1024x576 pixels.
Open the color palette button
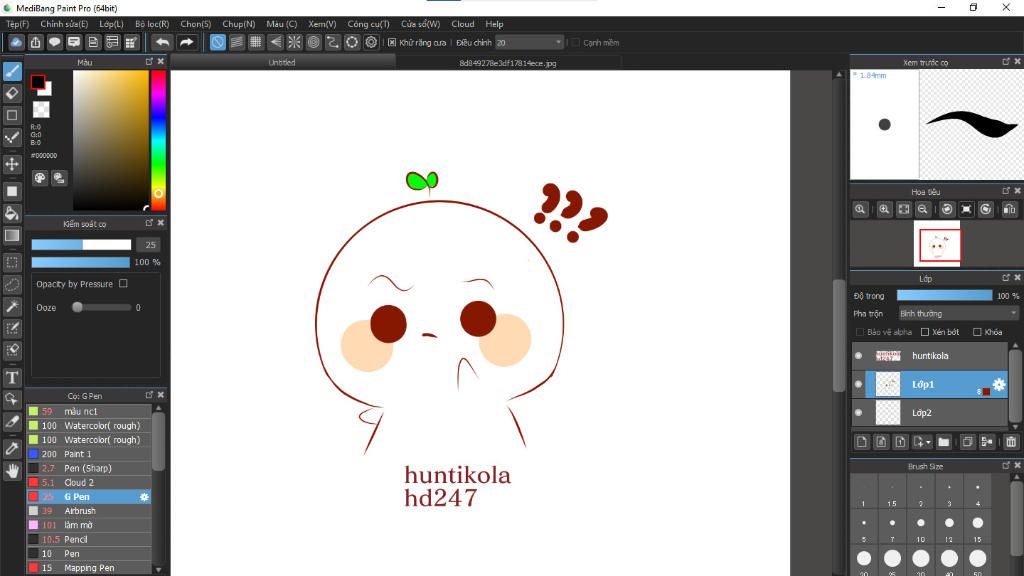tap(40, 178)
